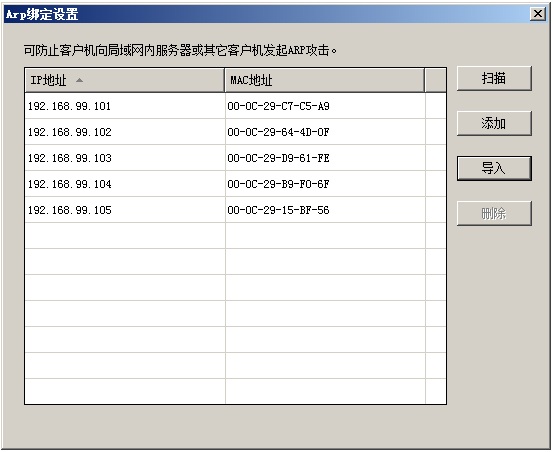Sort by the IP地址 column header

pyautogui.click(x=125, y=80)
